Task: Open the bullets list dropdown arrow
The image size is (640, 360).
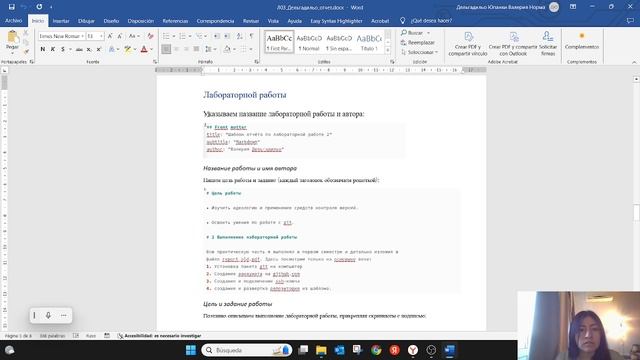Action: tap(174, 36)
